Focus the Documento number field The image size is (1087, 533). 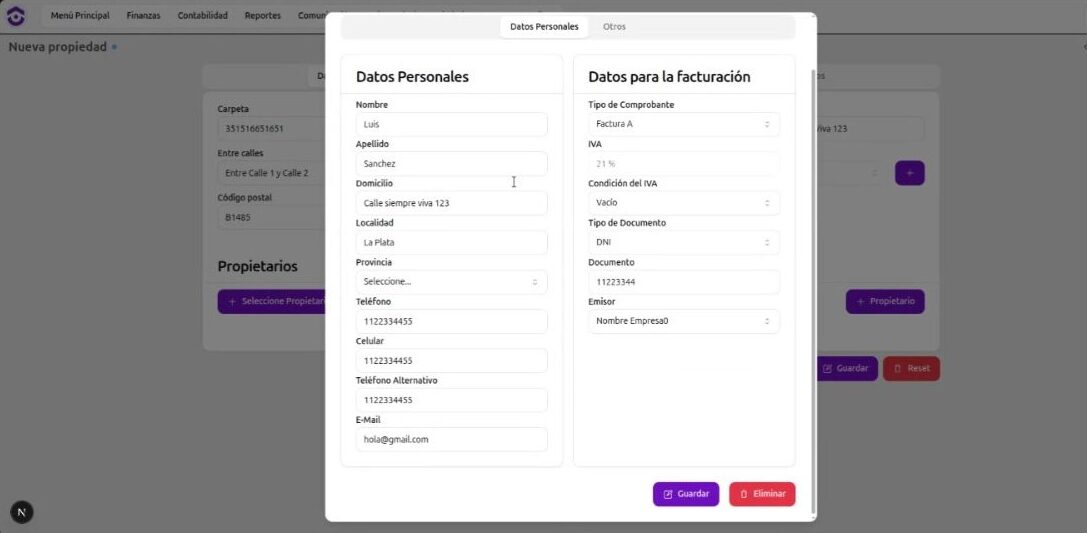pos(683,282)
